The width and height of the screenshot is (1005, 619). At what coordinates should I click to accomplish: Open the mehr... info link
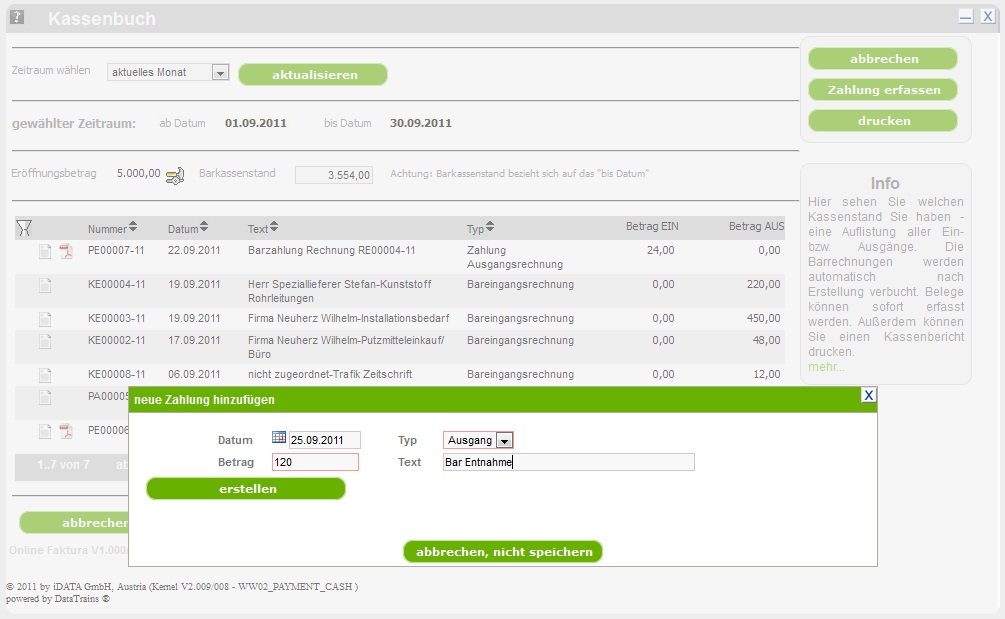pyautogui.click(x=826, y=367)
